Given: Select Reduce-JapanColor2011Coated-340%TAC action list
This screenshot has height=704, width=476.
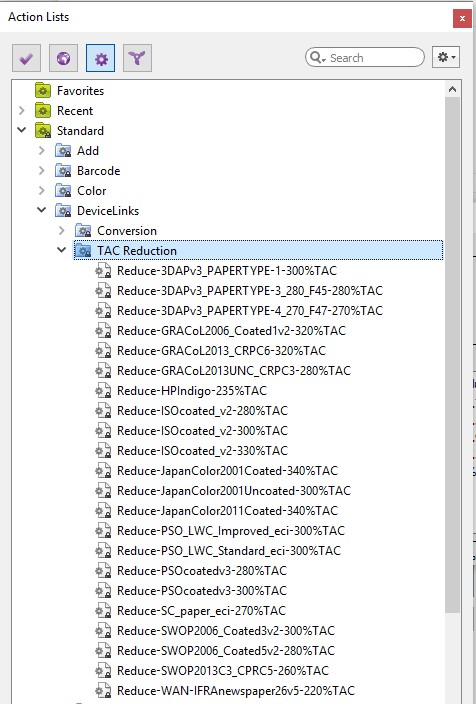Looking at the screenshot, I should pyautogui.click(x=227, y=511).
